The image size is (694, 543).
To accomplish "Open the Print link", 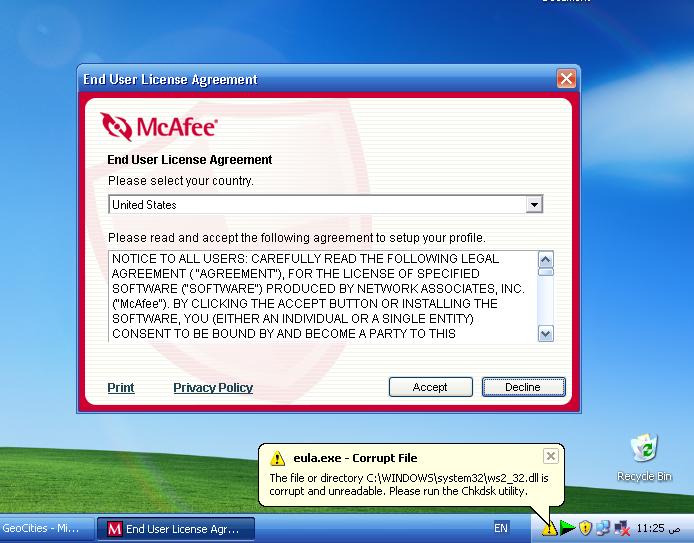I will [121, 388].
